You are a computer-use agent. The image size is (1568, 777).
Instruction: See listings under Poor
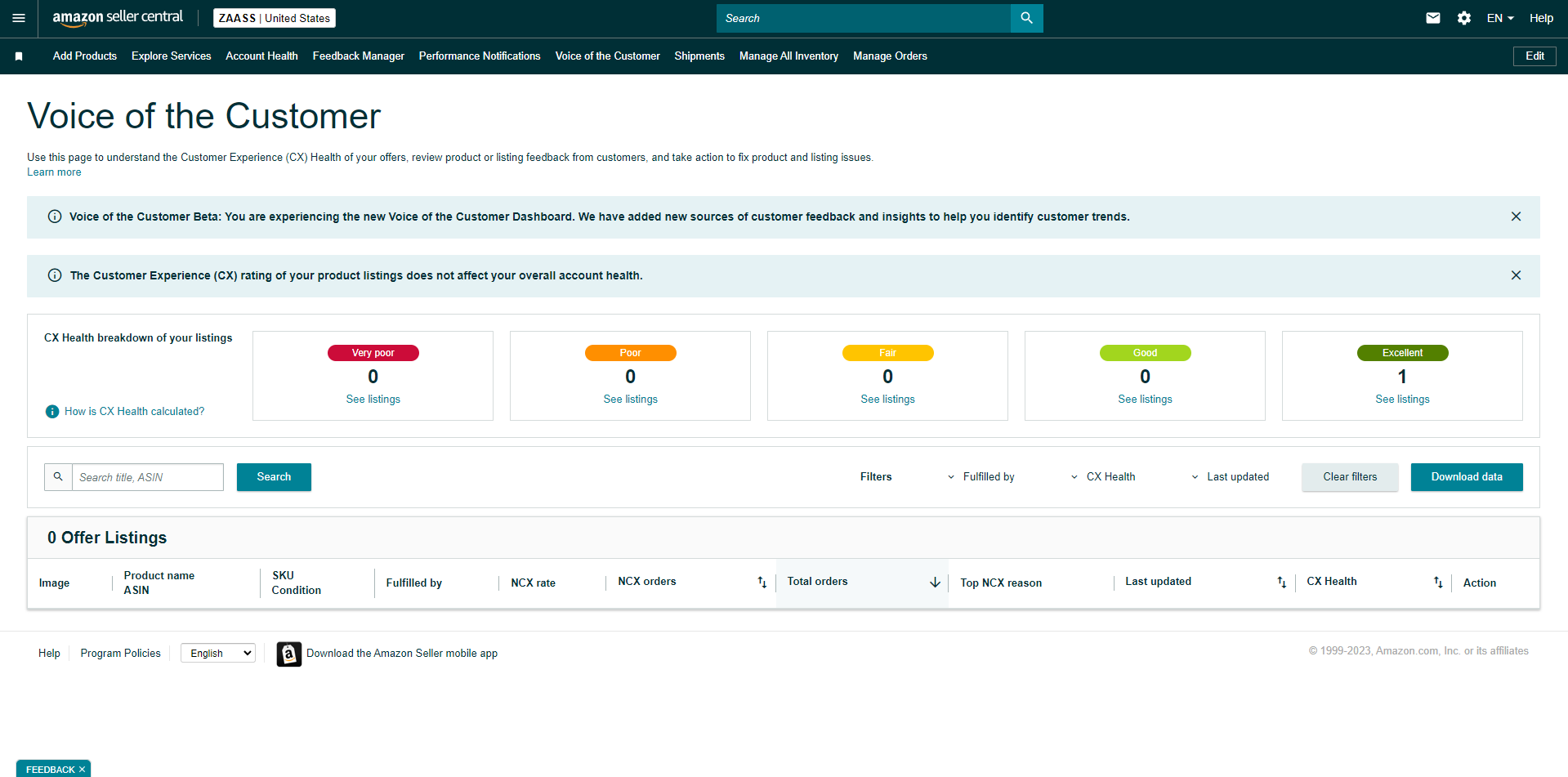tap(631, 400)
